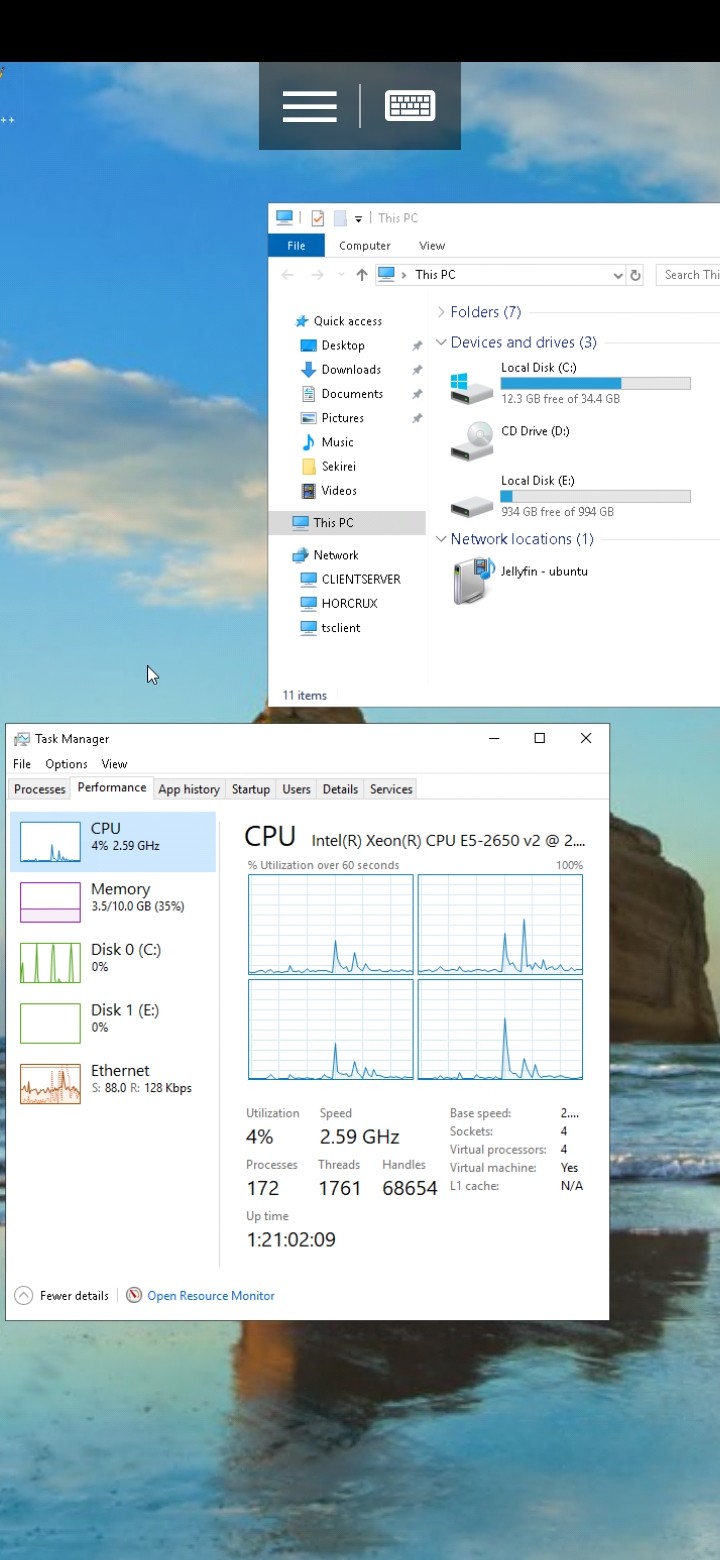Switch to the App history tab
The width and height of the screenshot is (720, 1560).
(x=189, y=789)
